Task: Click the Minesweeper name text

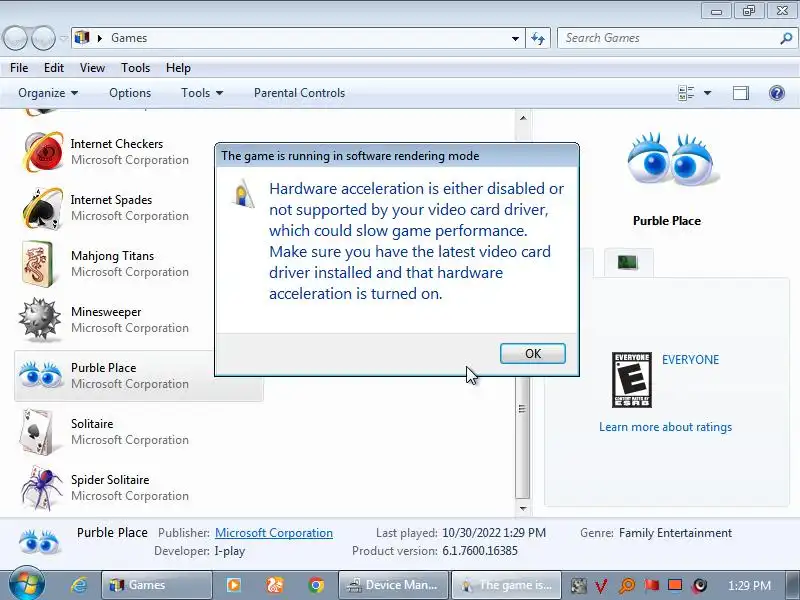Action: [x=106, y=312]
